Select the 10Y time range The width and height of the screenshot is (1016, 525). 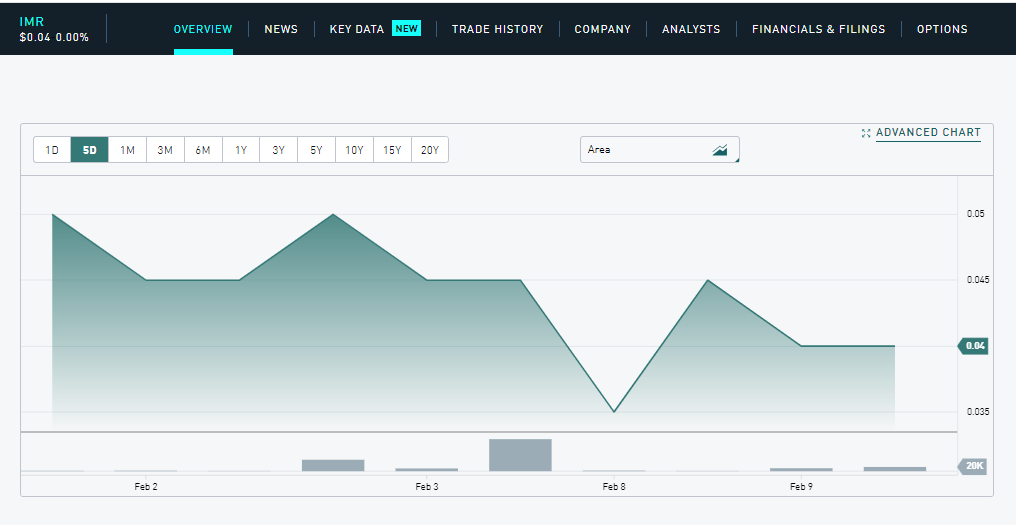pyautogui.click(x=354, y=150)
